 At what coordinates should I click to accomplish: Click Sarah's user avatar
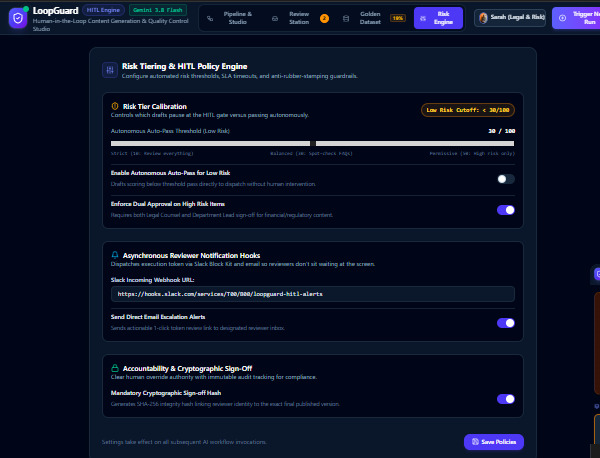click(483, 18)
